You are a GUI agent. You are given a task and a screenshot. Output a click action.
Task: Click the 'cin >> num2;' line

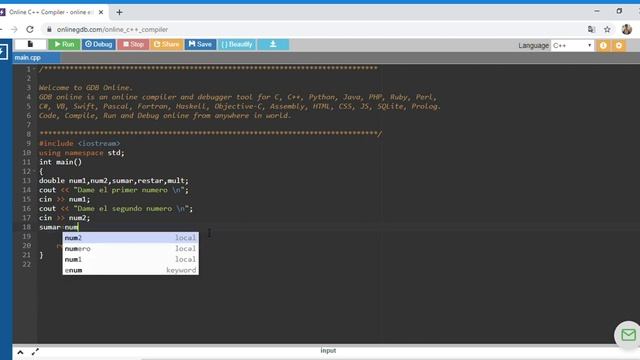coord(64,218)
